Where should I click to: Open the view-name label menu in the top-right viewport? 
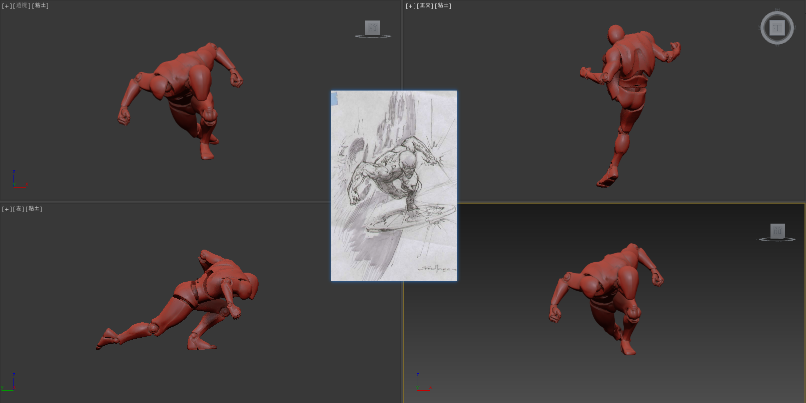click(425, 6)
